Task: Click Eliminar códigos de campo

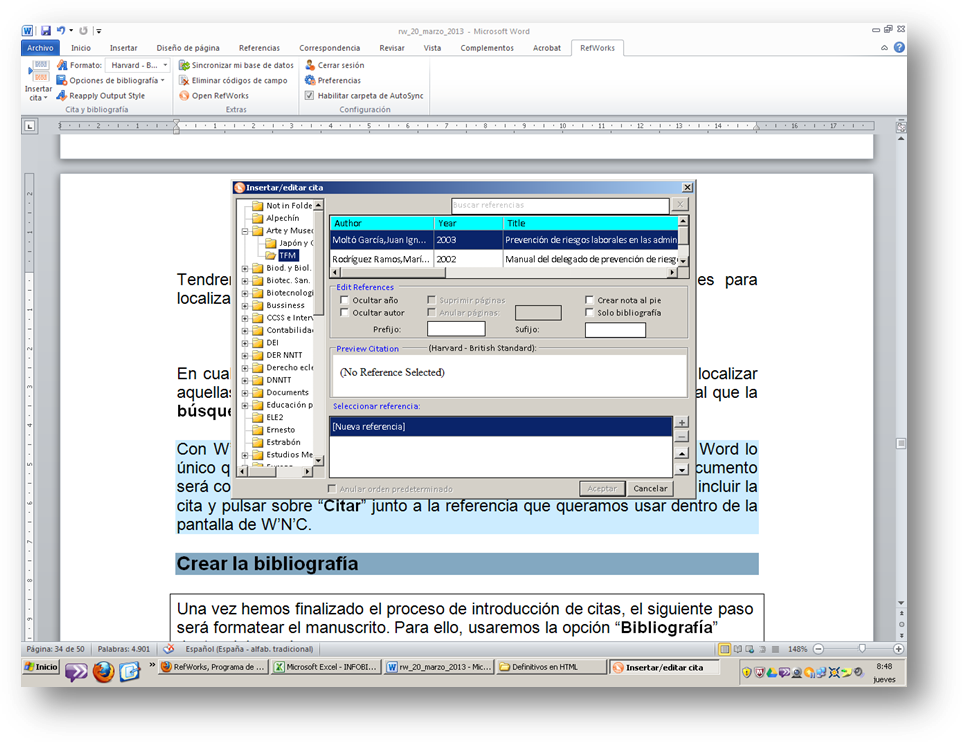Action: click(233, 80)
